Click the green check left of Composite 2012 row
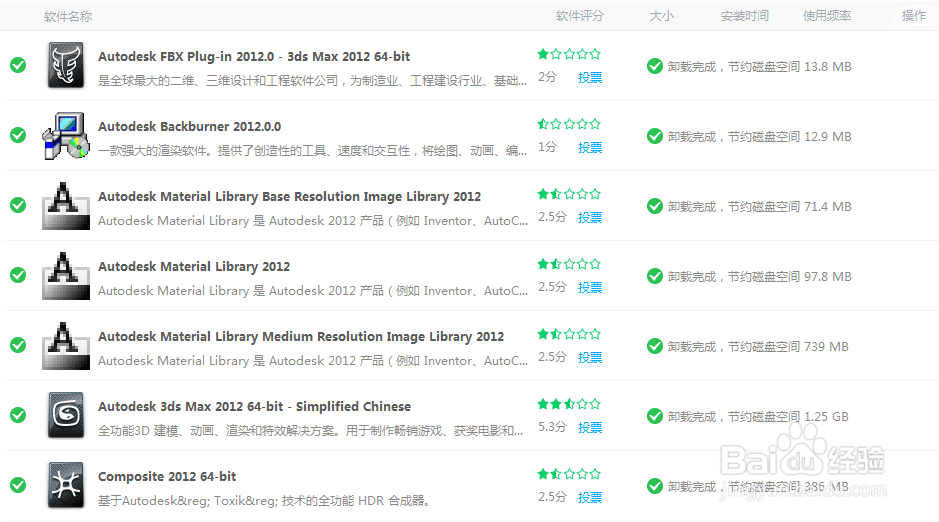Viewport: 939px width, 522px height. (x=18, y=485)
